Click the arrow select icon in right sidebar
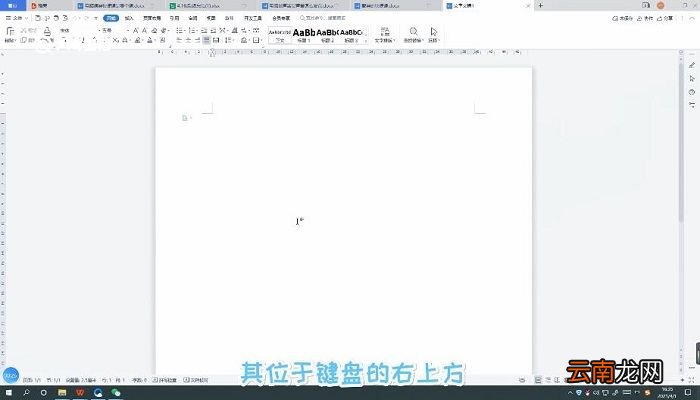Viewport: 700px width, 400px height. [x=692, y=79]
